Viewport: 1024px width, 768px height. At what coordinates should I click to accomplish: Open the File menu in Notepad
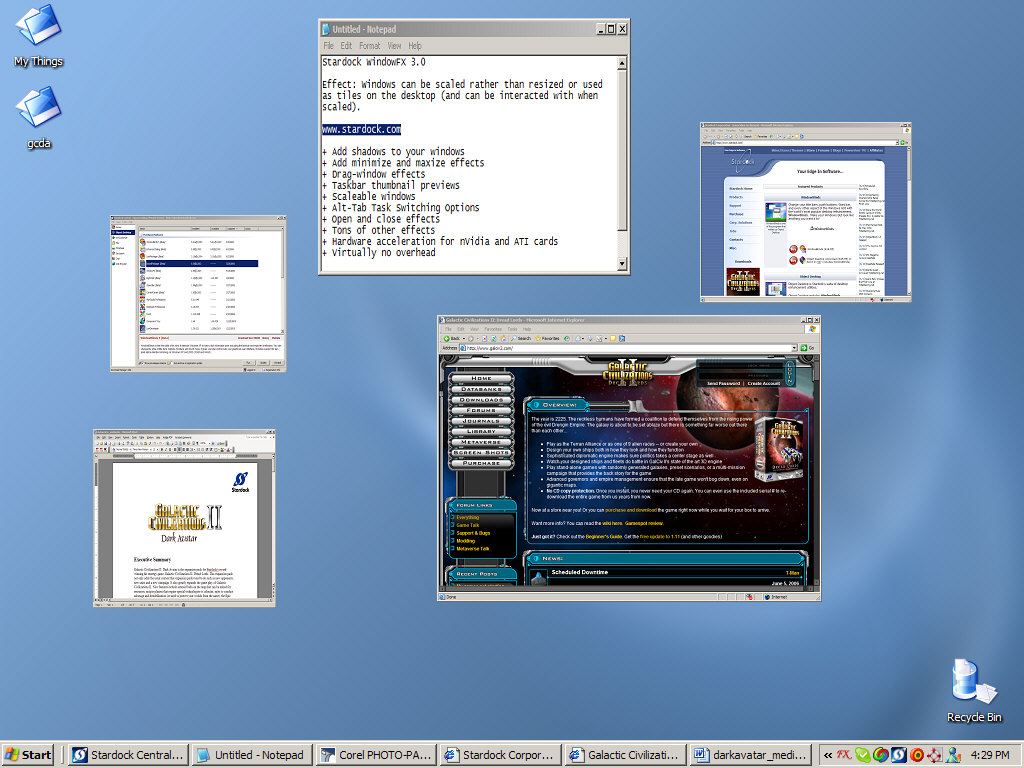[x=328, y=46]
